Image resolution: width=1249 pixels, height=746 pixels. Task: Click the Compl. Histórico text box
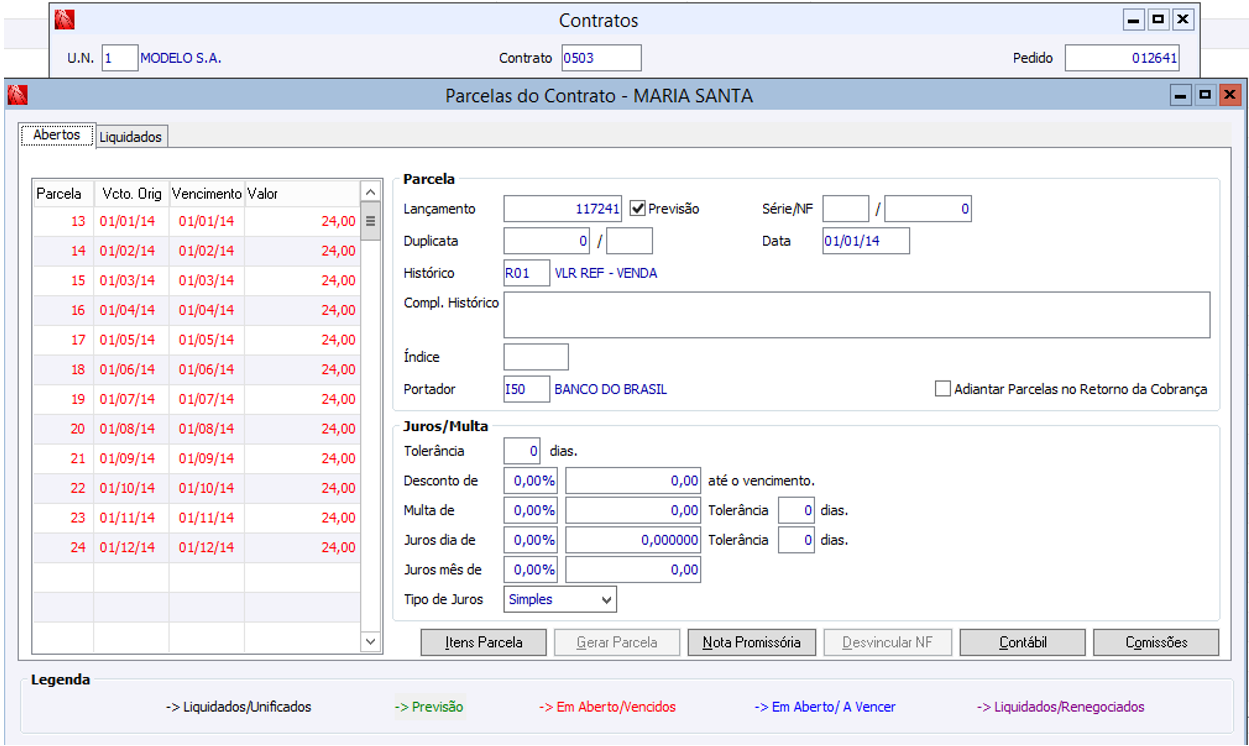(856, 315)
